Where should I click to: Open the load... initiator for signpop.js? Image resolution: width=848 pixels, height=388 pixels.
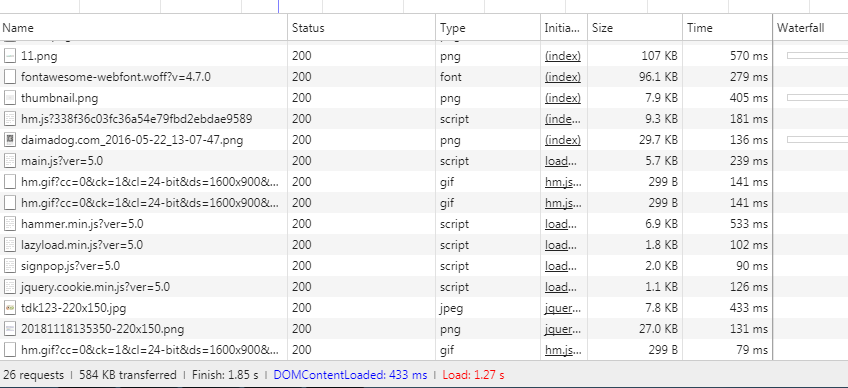pyautogui.click(x=561, y=266)
